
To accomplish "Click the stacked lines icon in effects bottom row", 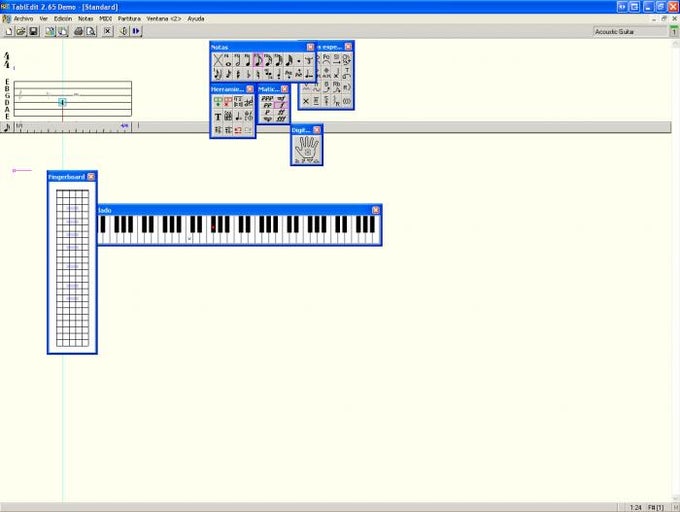I will [316, 101].
